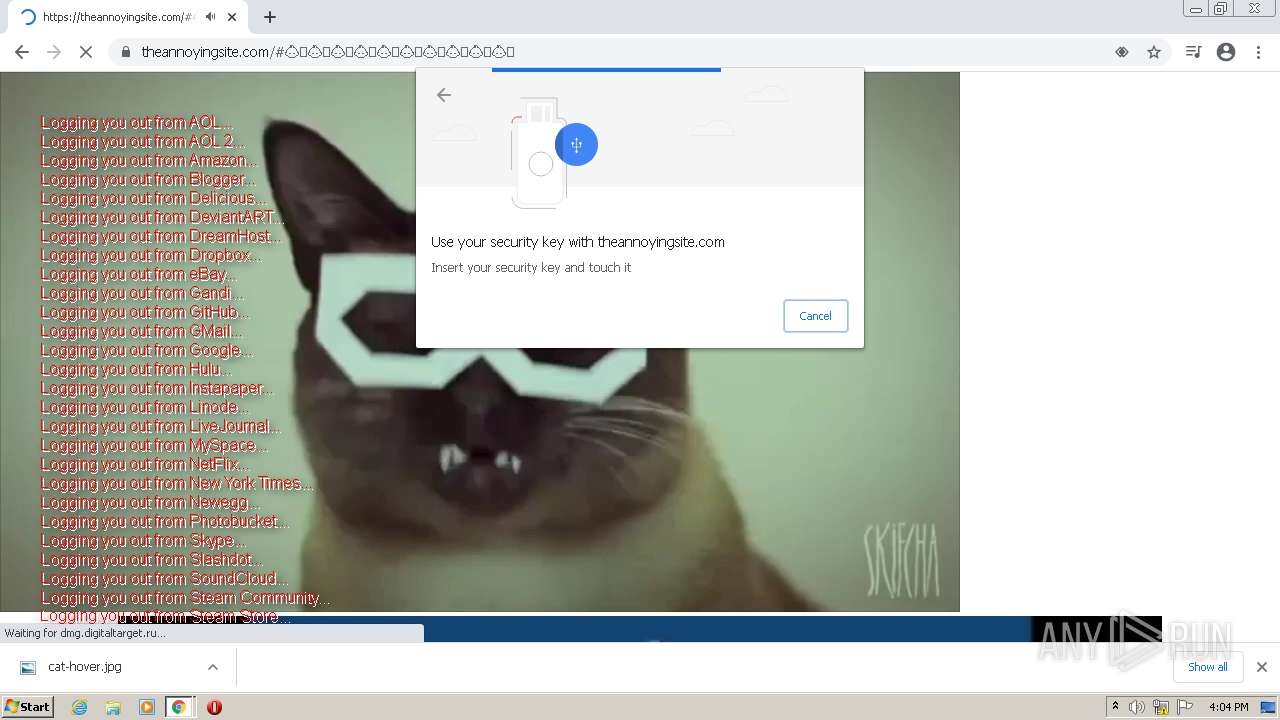This screenshot has height=720, width=1280.
Task: Open the file explorer taskbar icon
Action: point(113,707)
